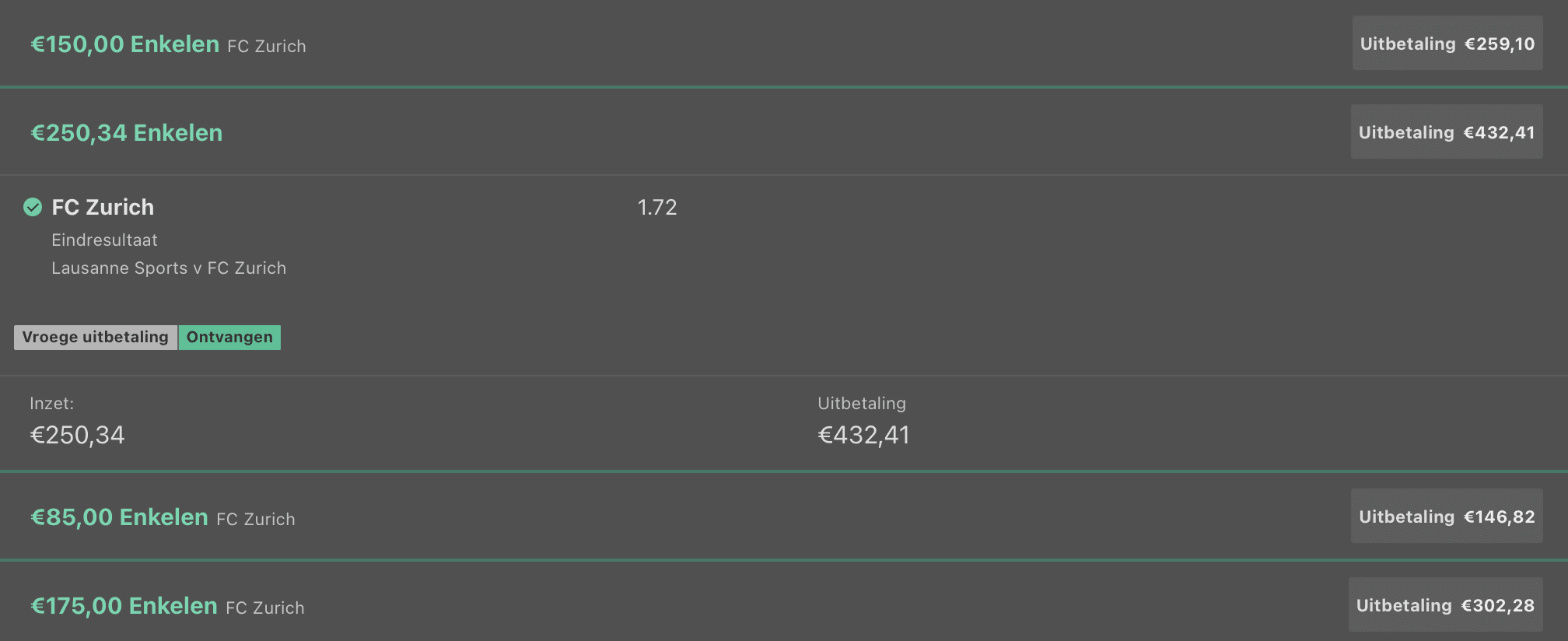Click the Uitbetaling €302,28 payout button
Viewport: 1568px width, 641px height.
pyautogui.click(x=1447, y=604)
